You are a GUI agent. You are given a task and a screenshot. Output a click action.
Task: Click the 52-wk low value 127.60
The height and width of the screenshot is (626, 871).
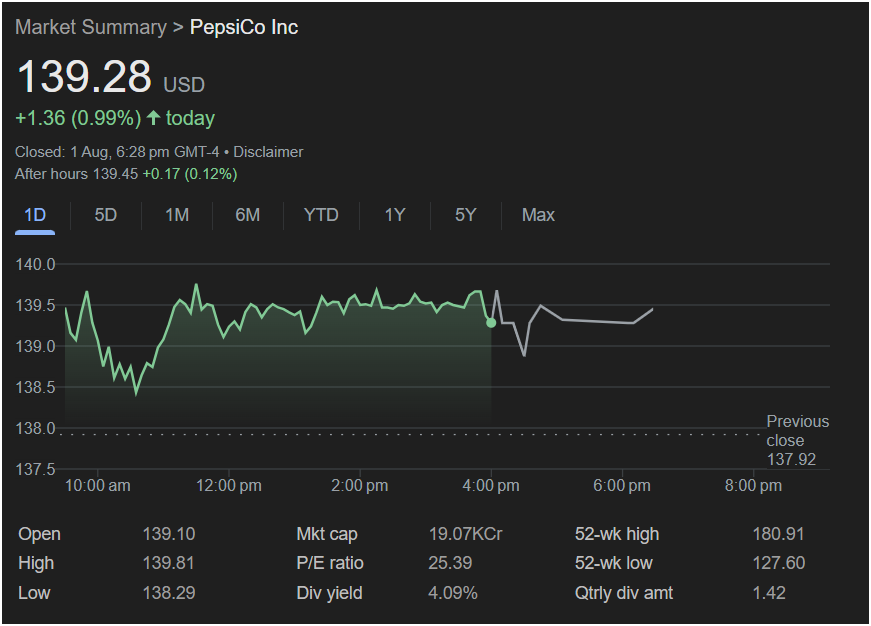click(x=778, y=563)
